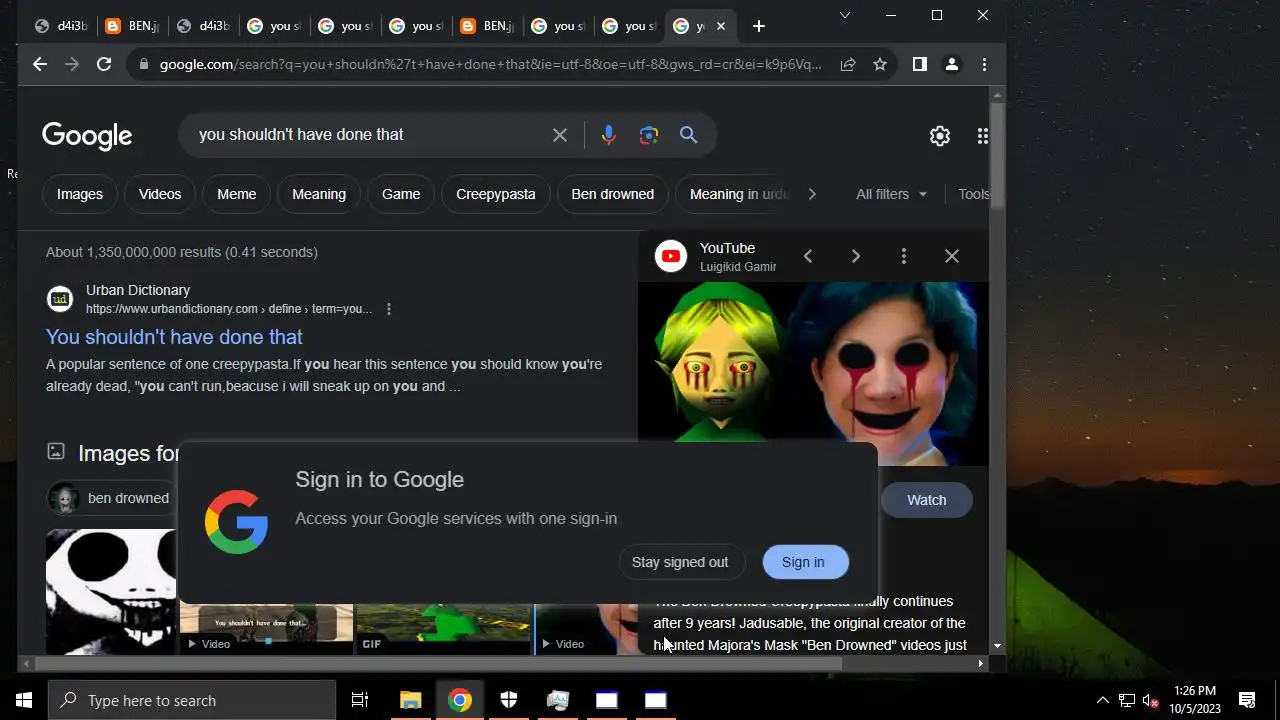Open Chrome tab search dropdown arrow
The width and height of the screenshot is (1280, 720).
(x=845, y=15)
